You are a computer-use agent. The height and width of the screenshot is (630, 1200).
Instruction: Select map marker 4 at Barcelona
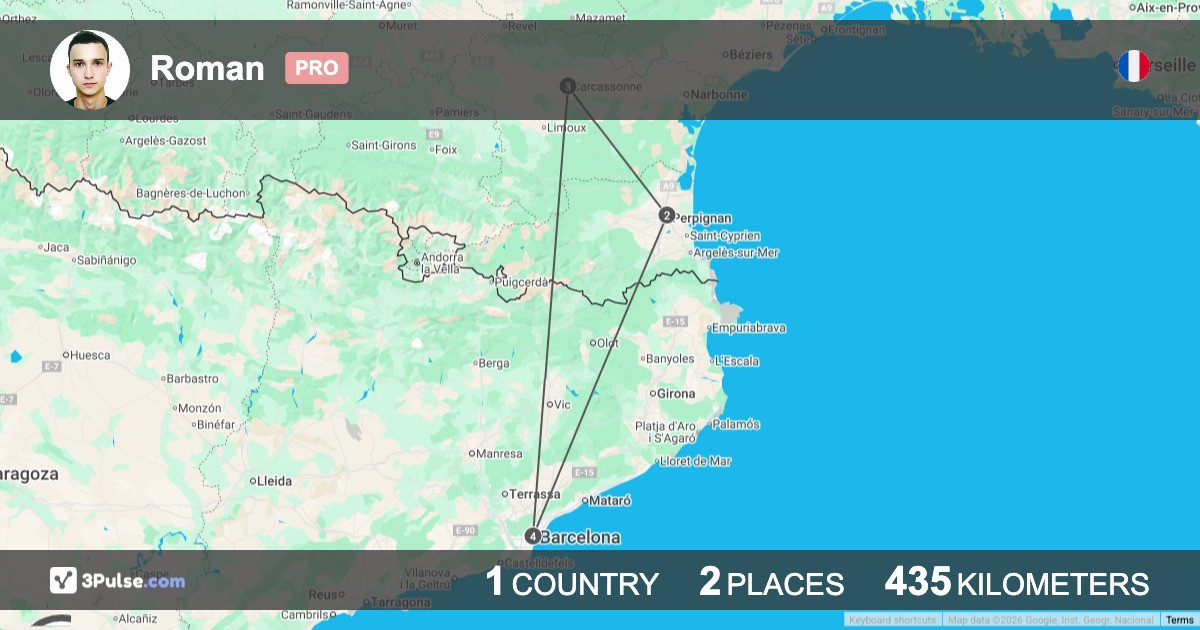pos(533,536)
